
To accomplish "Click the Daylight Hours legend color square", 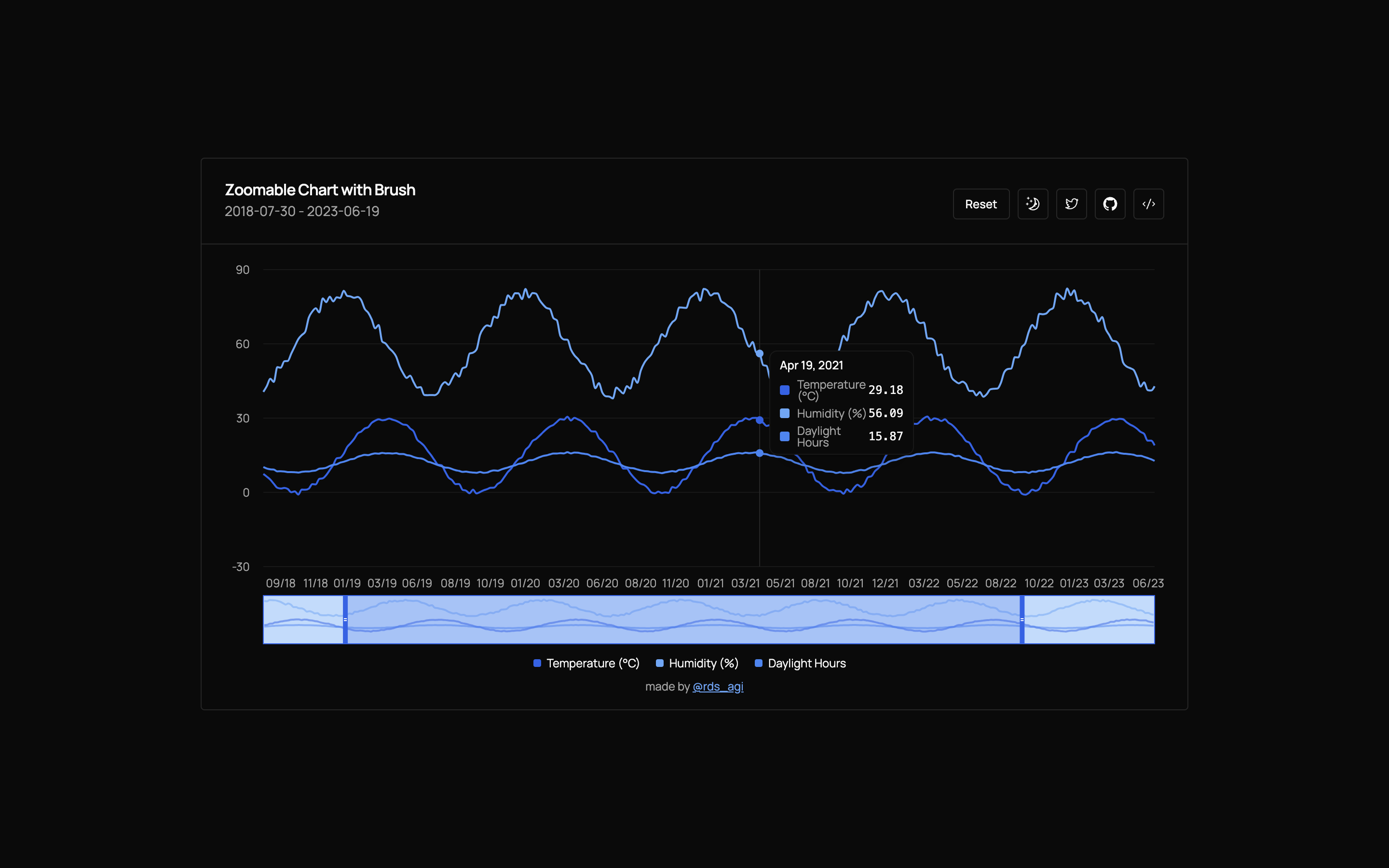I will (758, 663).
